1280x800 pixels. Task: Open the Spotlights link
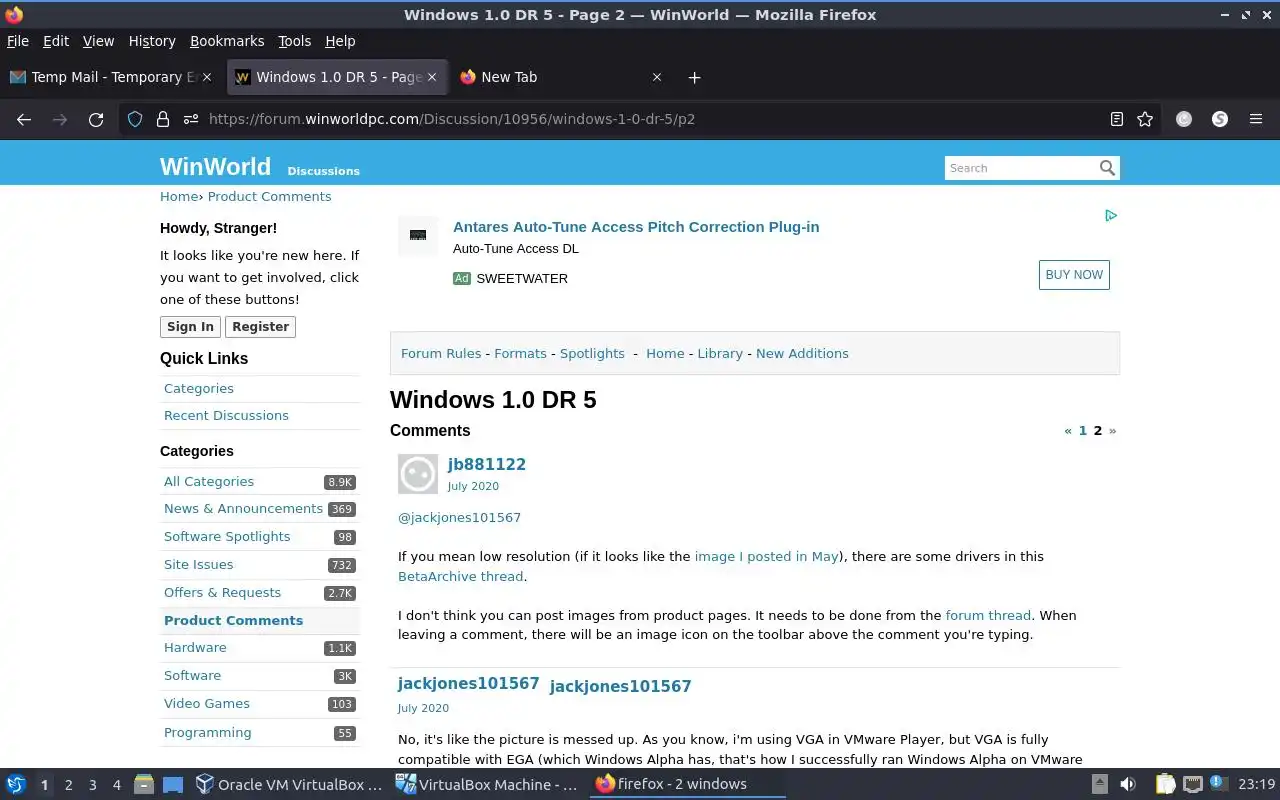[592, 353]
